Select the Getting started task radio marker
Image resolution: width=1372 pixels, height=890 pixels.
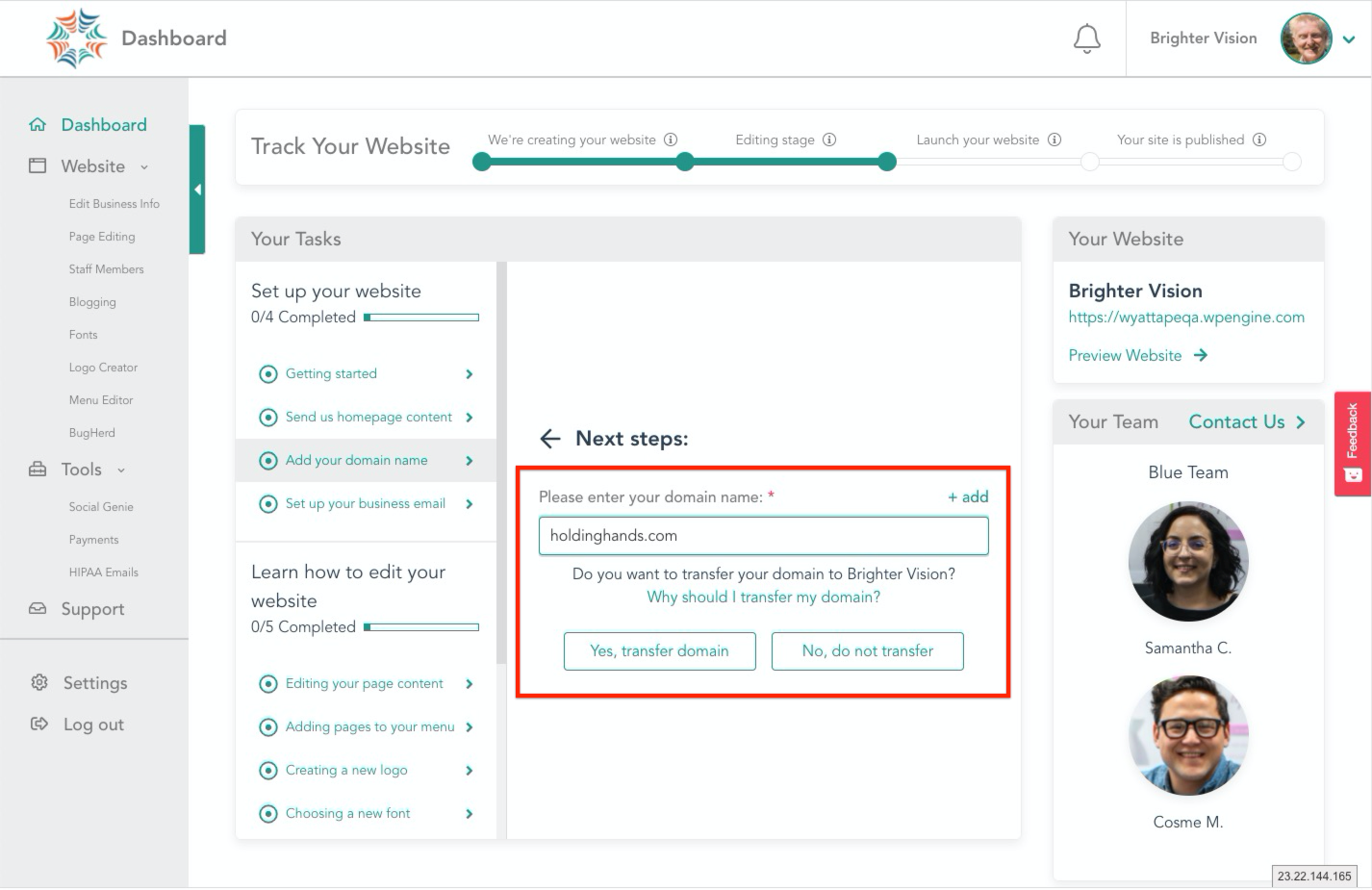(x=268, y=373)
